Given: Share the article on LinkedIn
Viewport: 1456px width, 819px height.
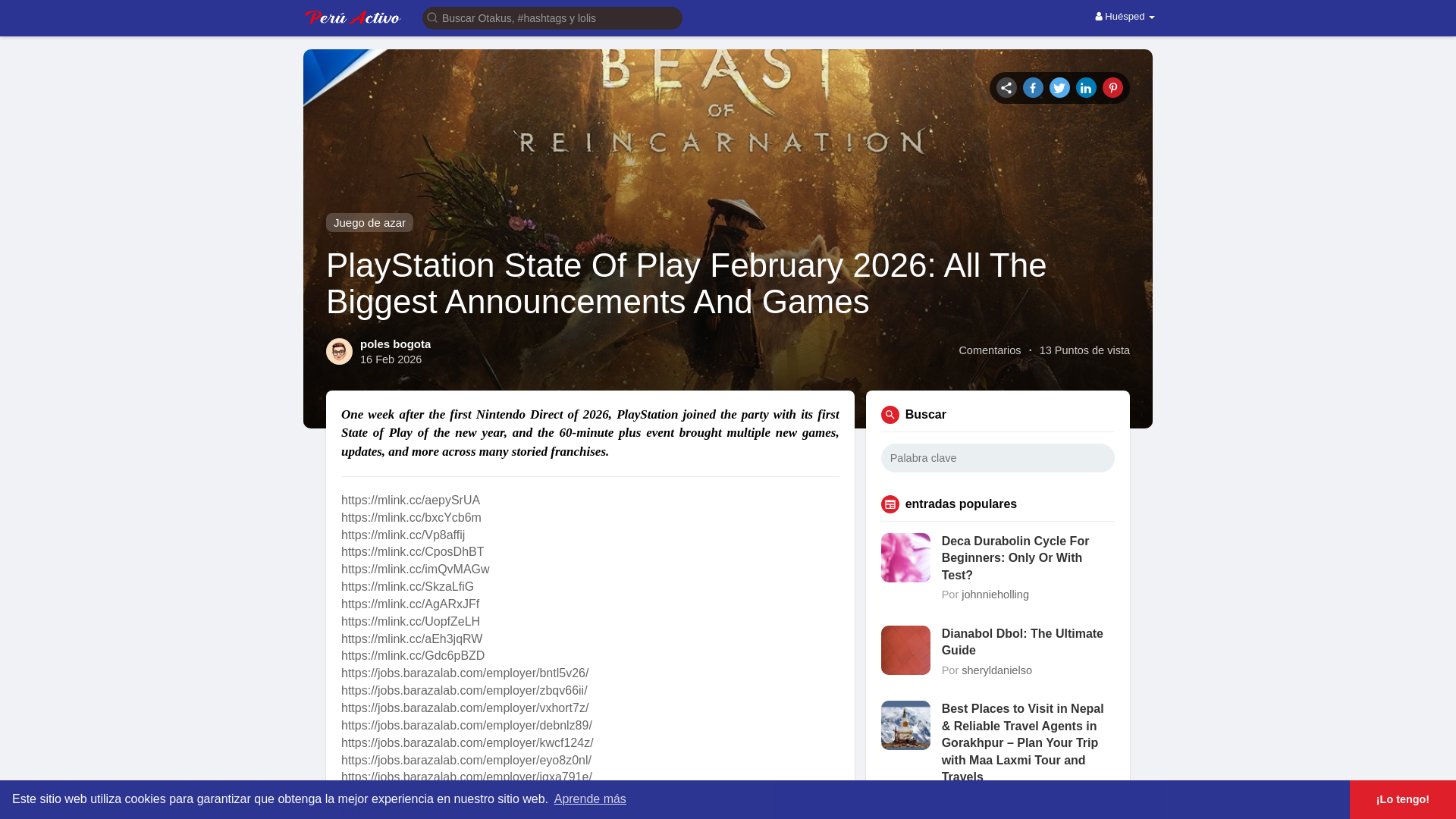Looking at the screenshot, I should point(1086,88).
